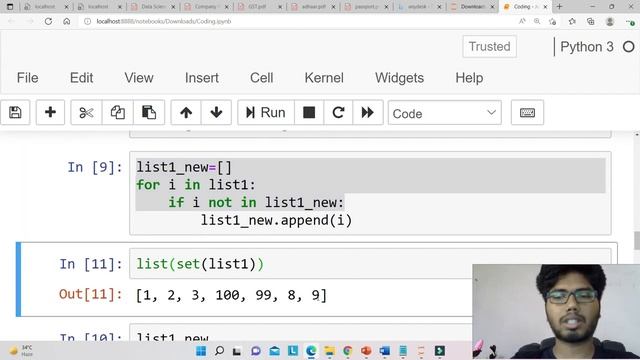Interrupt the kernel with the stop icon
Image resolution: width=640 pixels, height=360 pixels.
(x=309, y=112)
